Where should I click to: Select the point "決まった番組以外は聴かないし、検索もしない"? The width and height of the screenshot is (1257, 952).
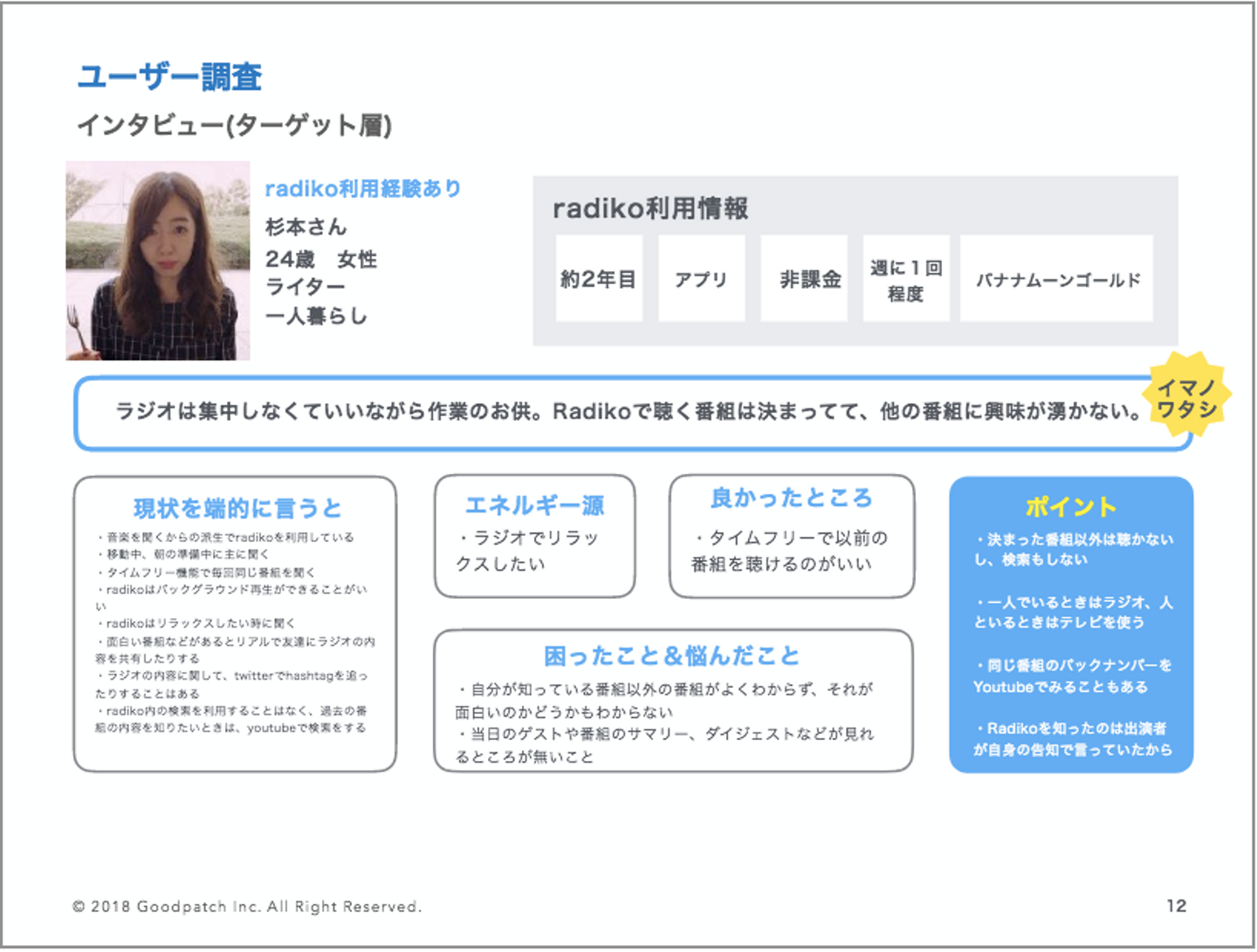[1074, 550]
